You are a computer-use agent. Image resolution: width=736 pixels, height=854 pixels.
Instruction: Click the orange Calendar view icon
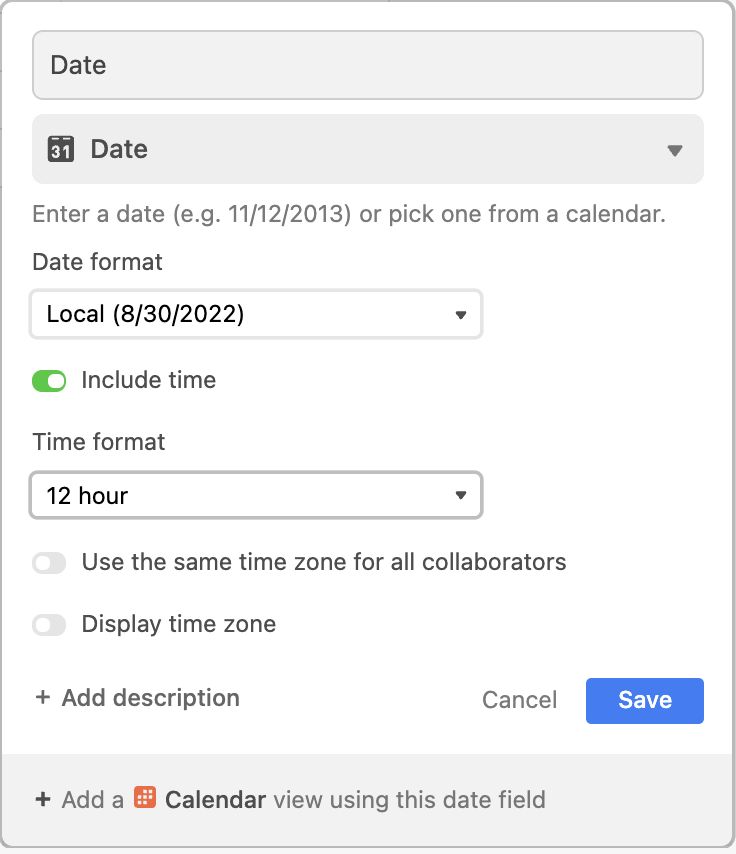point(145,797)
